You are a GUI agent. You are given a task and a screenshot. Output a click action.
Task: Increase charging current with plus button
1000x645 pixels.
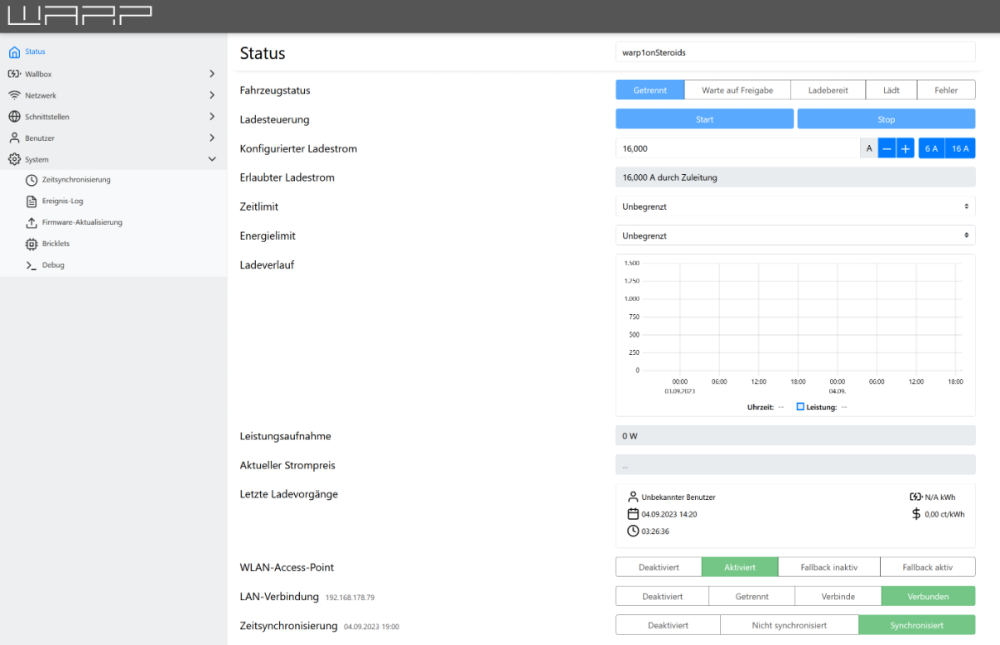coord(905,148)
